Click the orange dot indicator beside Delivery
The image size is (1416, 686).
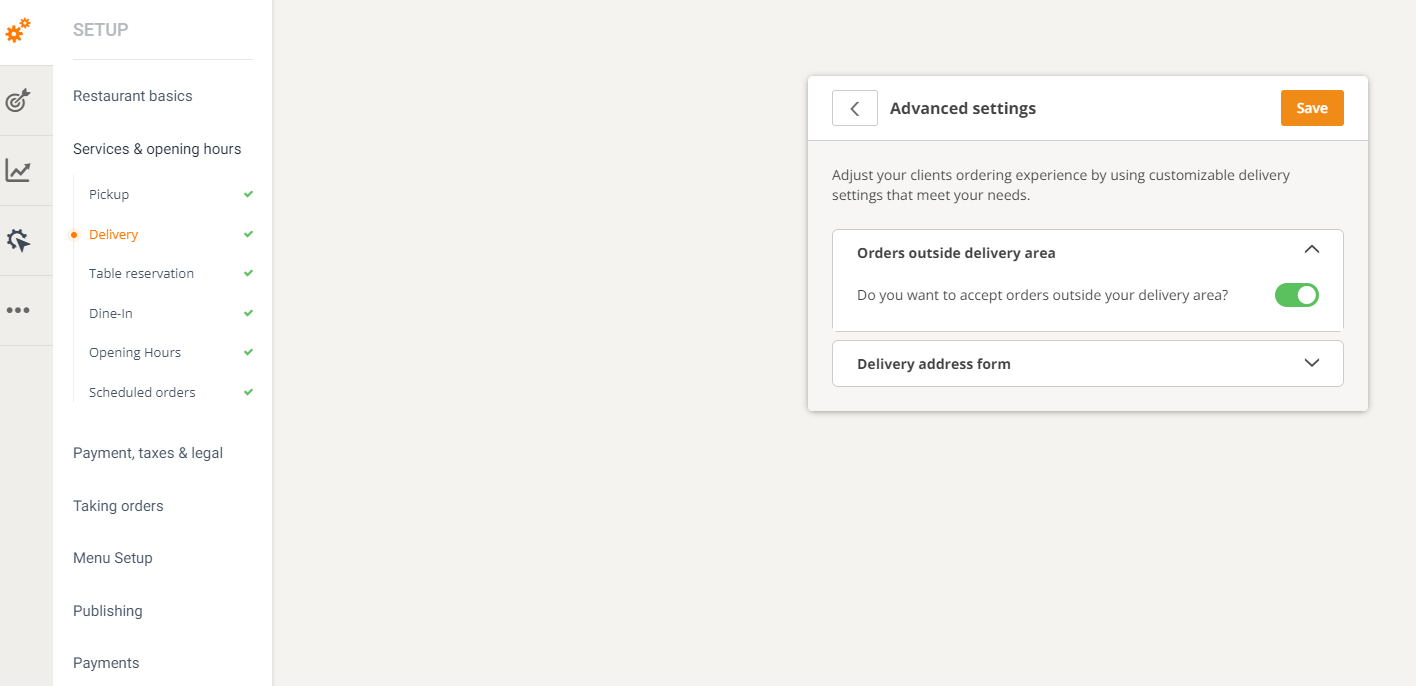click(74, 234)
